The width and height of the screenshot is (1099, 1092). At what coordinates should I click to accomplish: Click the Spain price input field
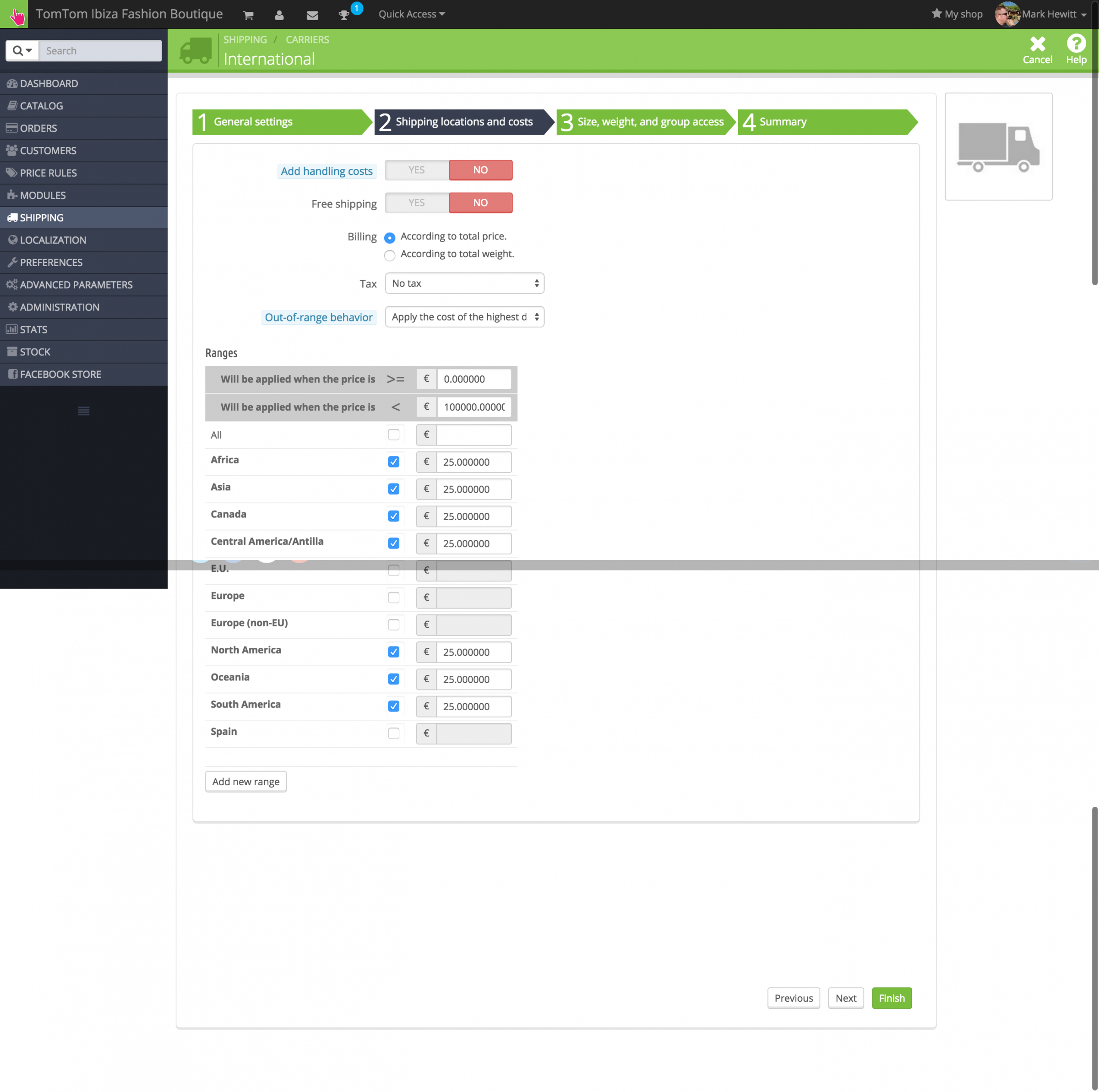tap(473, 733)
